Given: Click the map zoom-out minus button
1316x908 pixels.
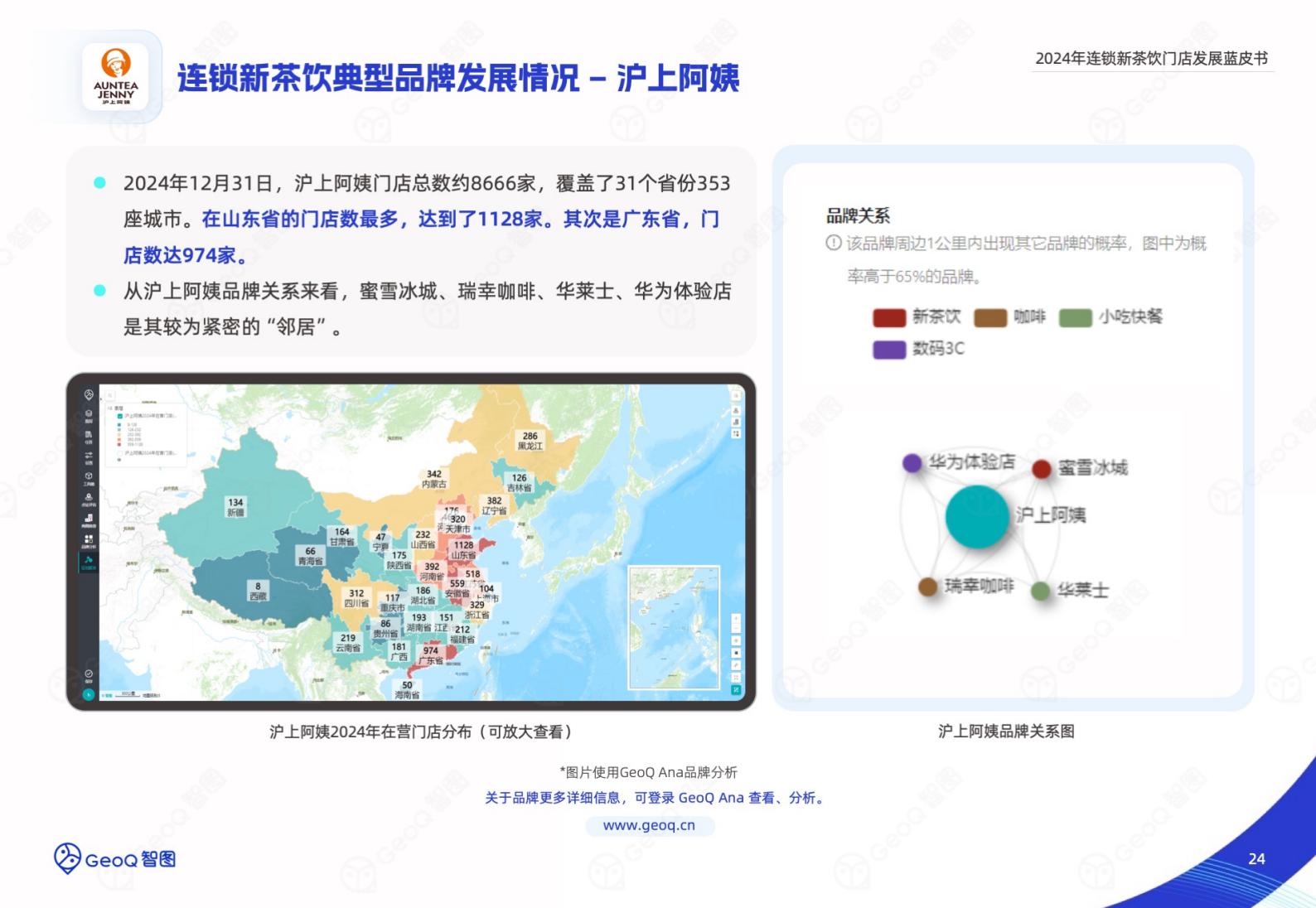Looking at the screenshot, I should pos(736,628).
